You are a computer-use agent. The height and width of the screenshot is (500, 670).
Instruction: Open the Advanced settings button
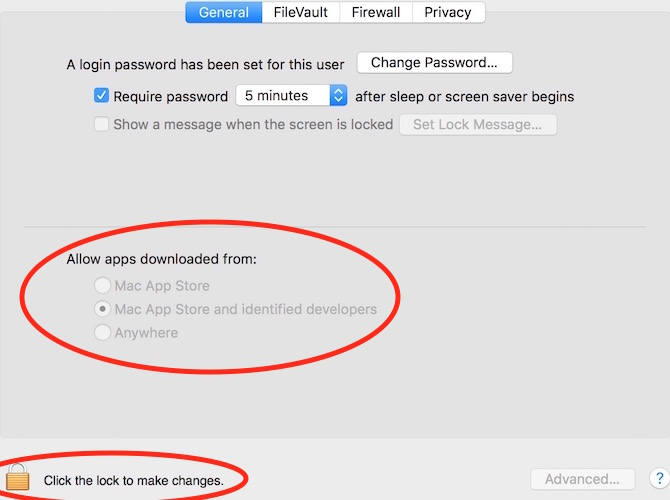click(583, 479)
